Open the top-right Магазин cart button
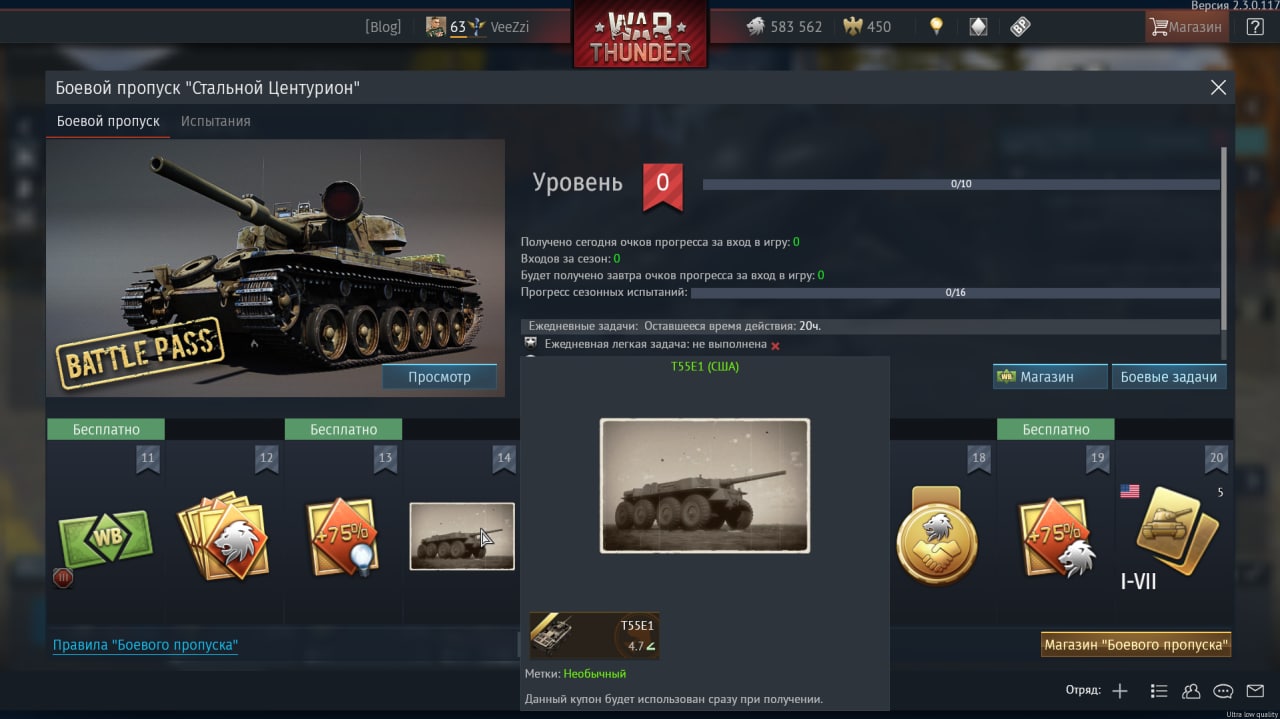 (1186, 27)
